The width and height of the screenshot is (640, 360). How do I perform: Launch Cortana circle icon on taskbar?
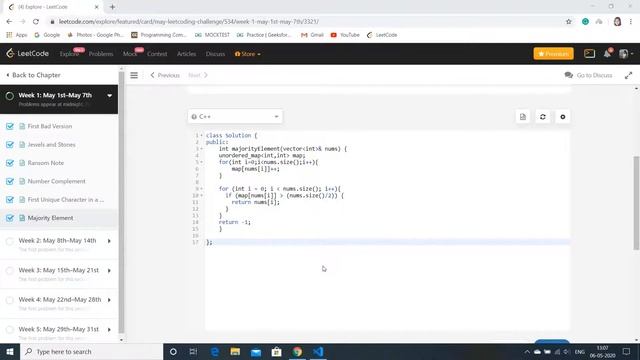tap(173, 351)
